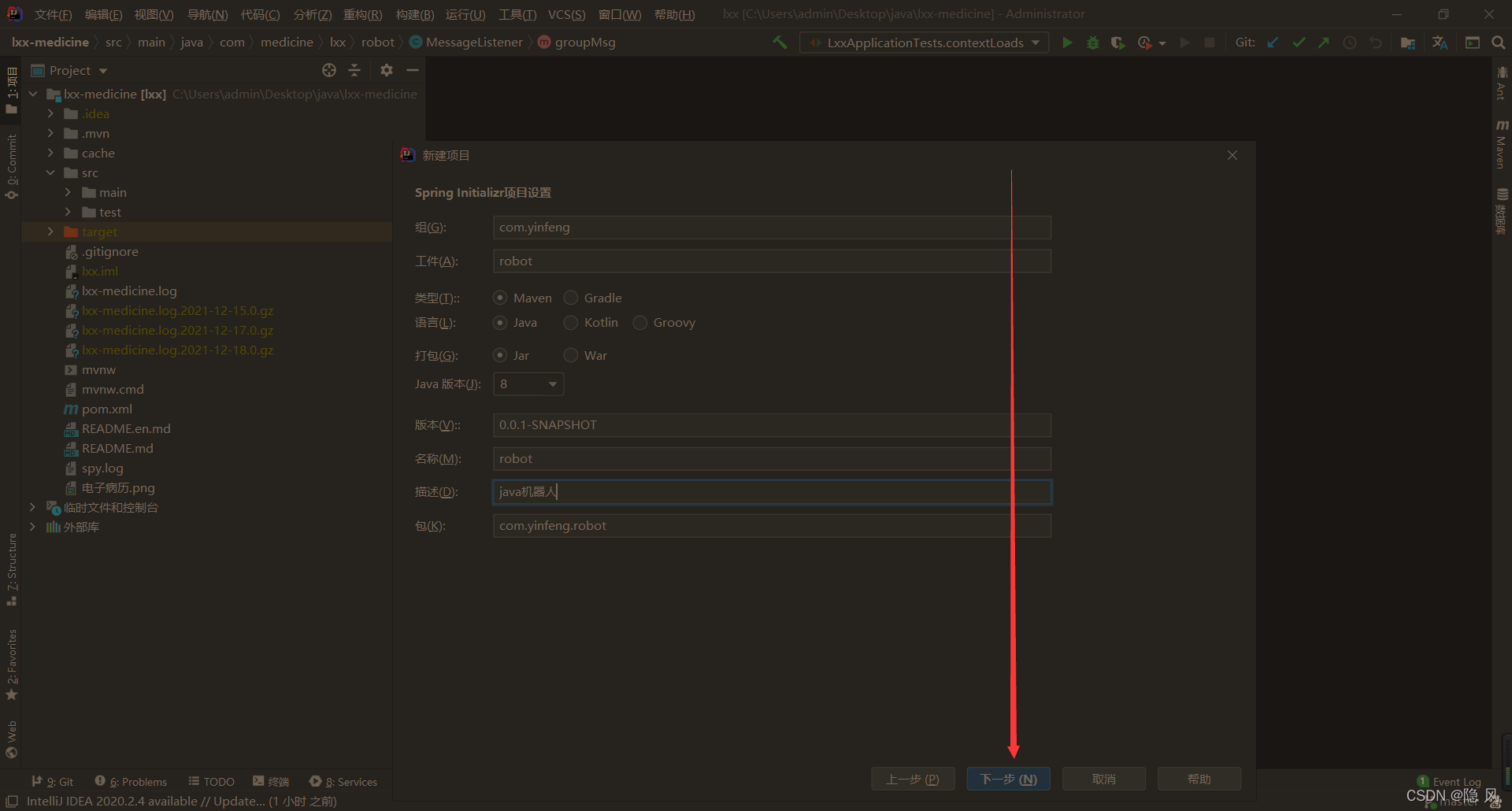Open the VCS(S) menu
The image size is (1512, 811).
(x=566, y=14)
